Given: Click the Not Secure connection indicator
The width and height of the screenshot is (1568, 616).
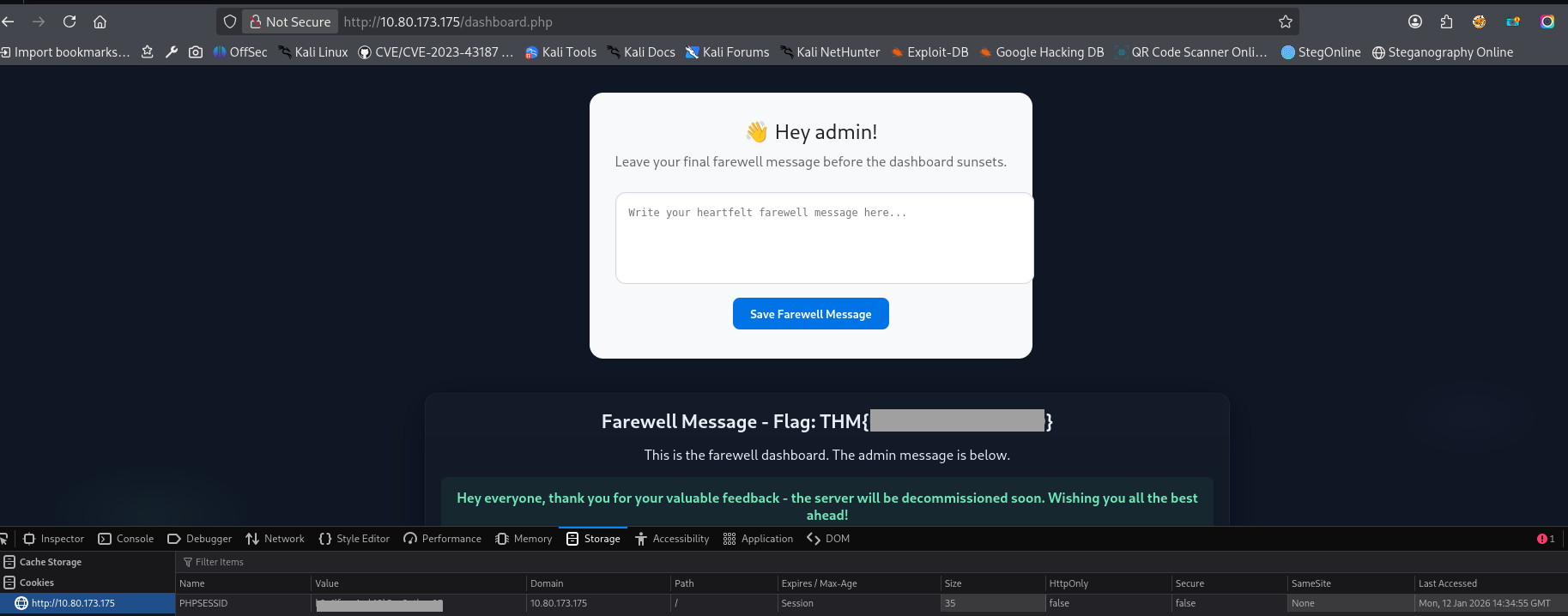Looking at the screenshot, I should coord(290,21).
